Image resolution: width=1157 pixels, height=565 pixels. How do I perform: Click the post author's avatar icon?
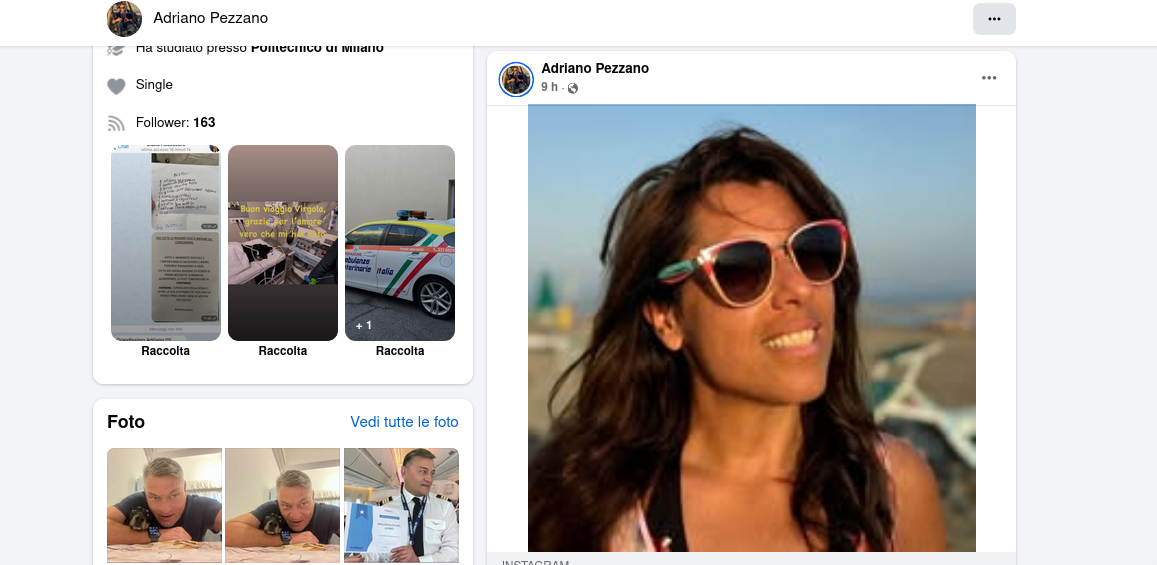516,79
